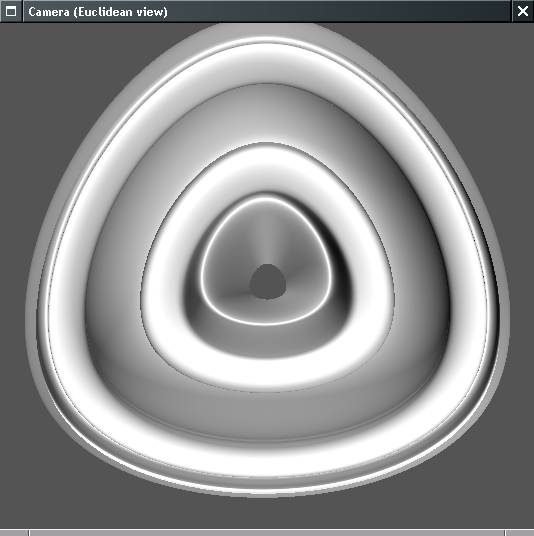The image size is (534, 536).
Task: Open the window menu icon in title bar
Action: tap(11, 11)
